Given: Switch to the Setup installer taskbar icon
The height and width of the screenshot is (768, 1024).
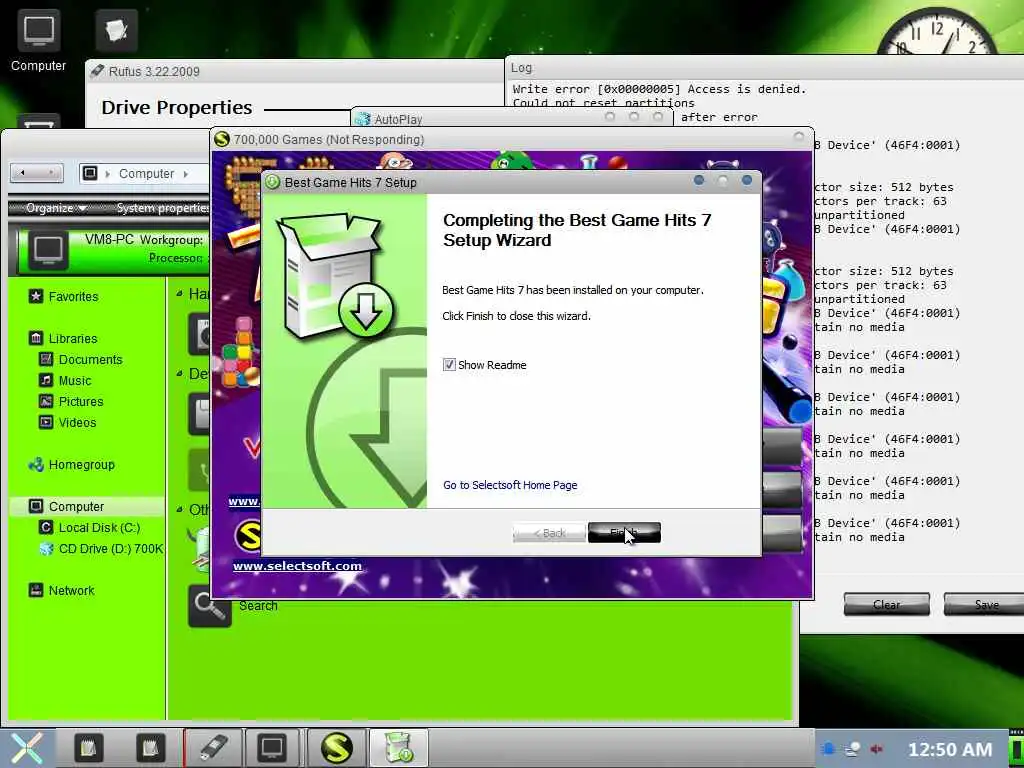Looking at the screenshot, I should pos(399,748).
